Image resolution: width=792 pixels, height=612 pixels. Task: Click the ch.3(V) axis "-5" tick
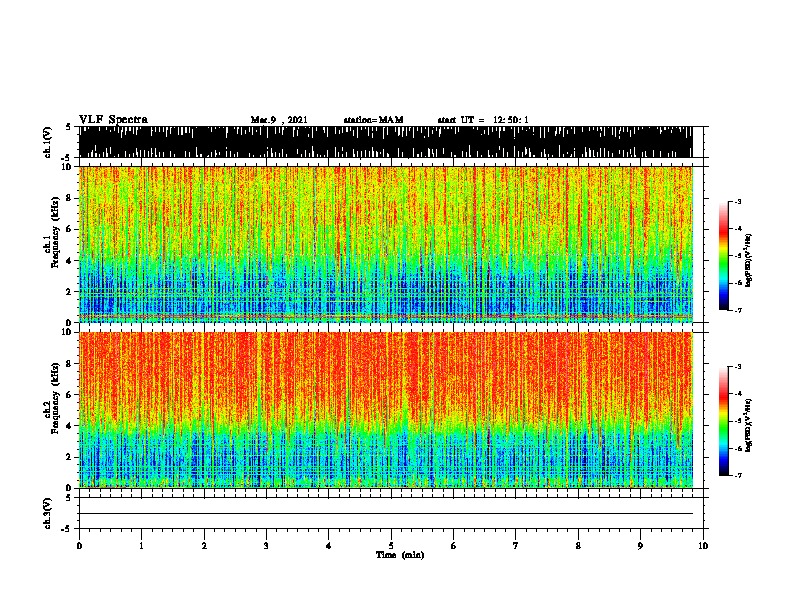(x=67, y=529)
